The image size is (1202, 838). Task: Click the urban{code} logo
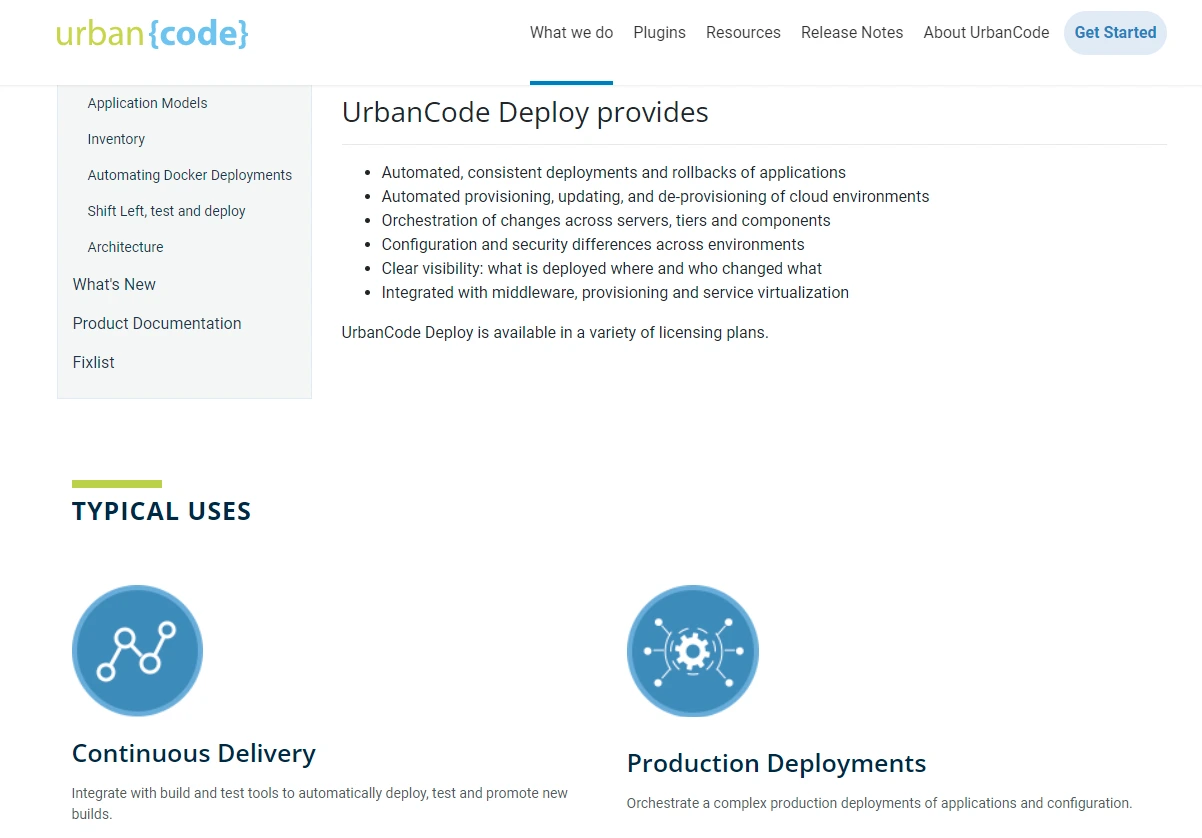152,33
